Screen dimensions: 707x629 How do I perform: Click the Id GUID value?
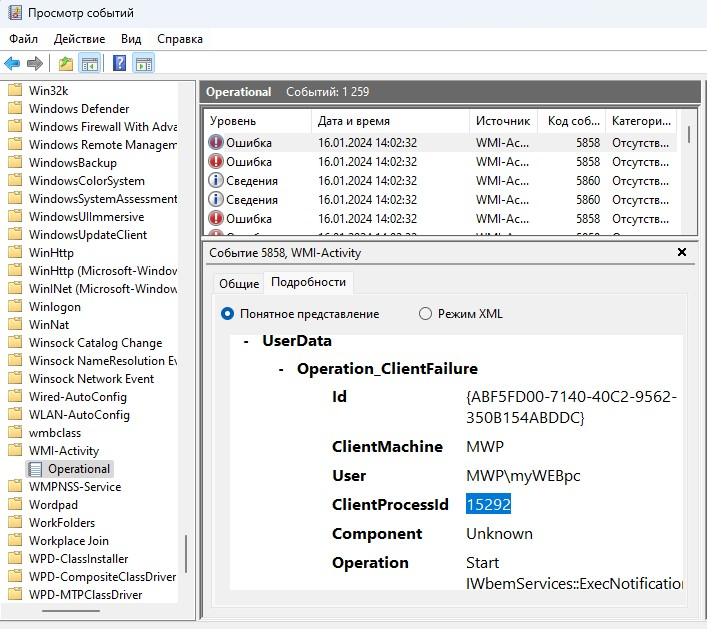point(571,407)
